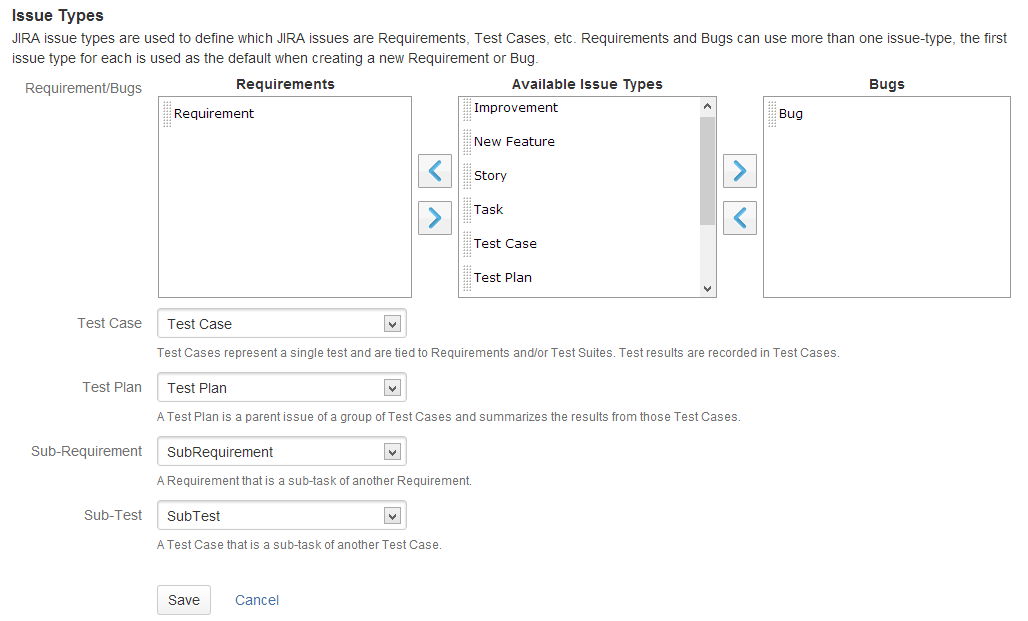This screenshot has height=621, width=1028.
Task: Click drag handle next to Story
Action: point(467,177)
